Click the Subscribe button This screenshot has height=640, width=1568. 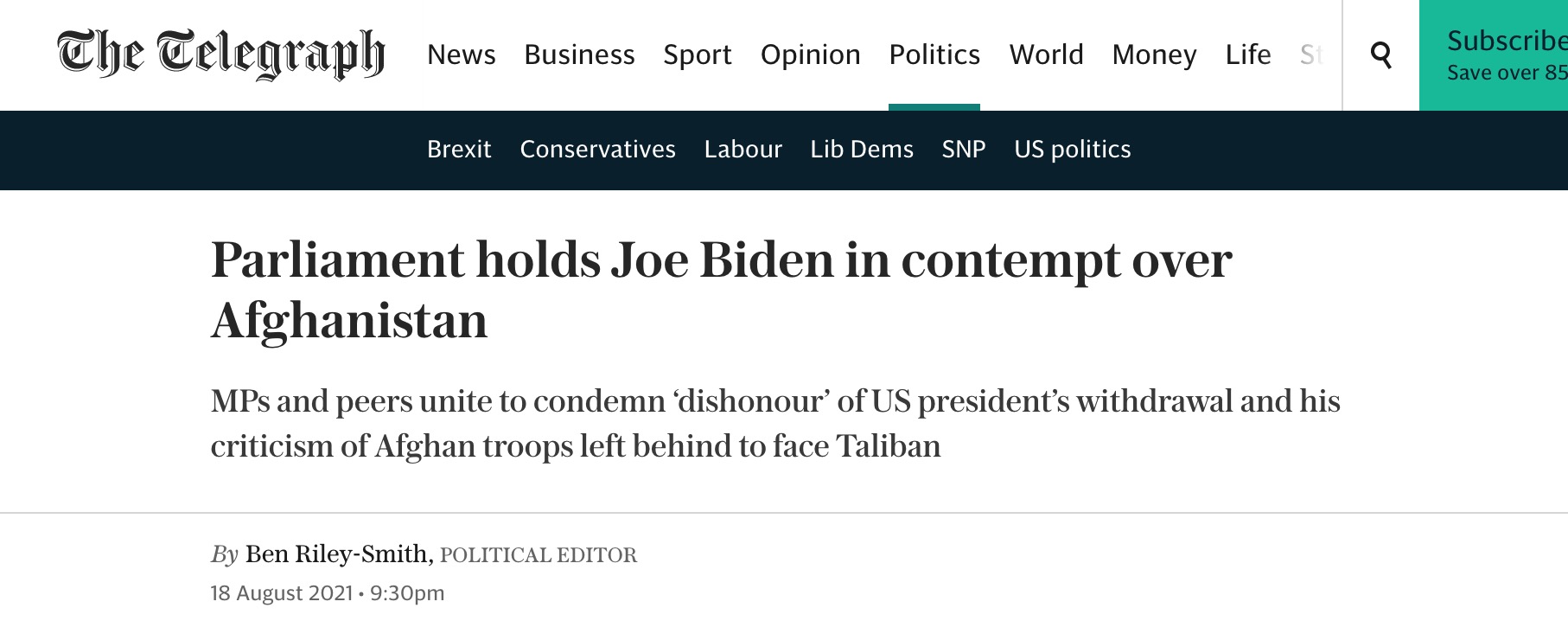pyautogui.click(x=1494, y=55)
